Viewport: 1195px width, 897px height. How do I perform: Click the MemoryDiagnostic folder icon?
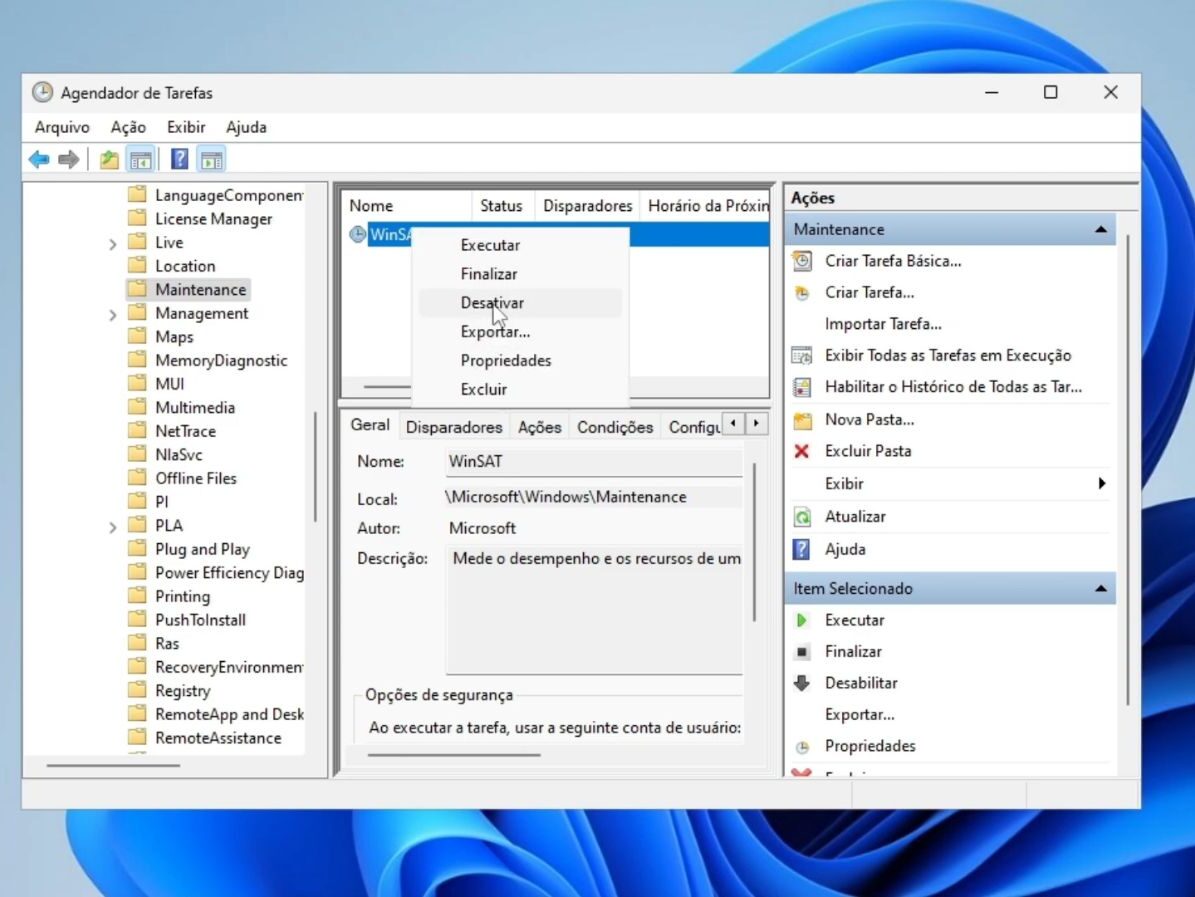tap(137, 360)
